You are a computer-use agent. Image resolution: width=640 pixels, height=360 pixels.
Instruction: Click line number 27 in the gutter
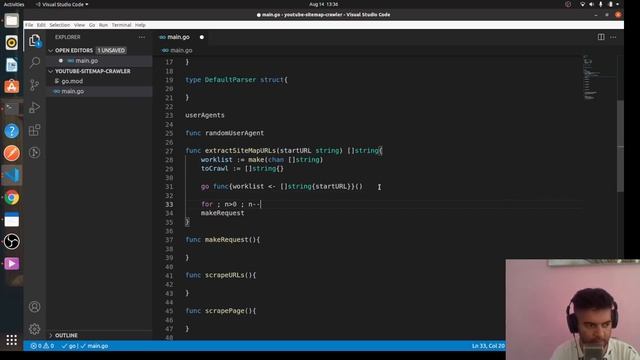169,151
